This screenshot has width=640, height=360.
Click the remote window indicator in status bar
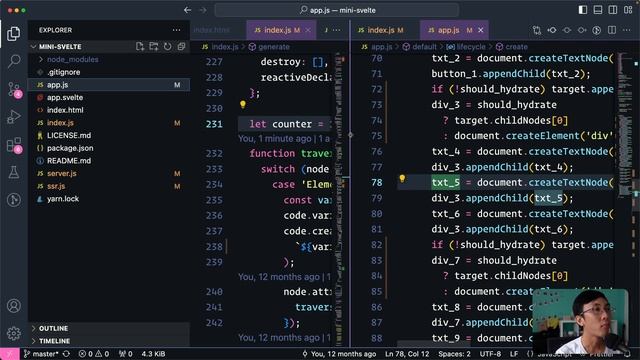[x=9, y=354]
